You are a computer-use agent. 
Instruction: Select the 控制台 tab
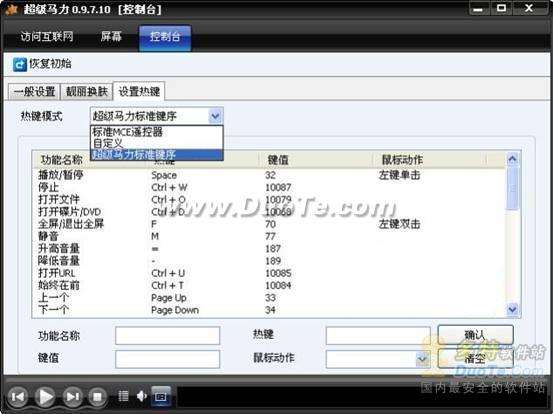pyautogui.click(x=165, y=37)
